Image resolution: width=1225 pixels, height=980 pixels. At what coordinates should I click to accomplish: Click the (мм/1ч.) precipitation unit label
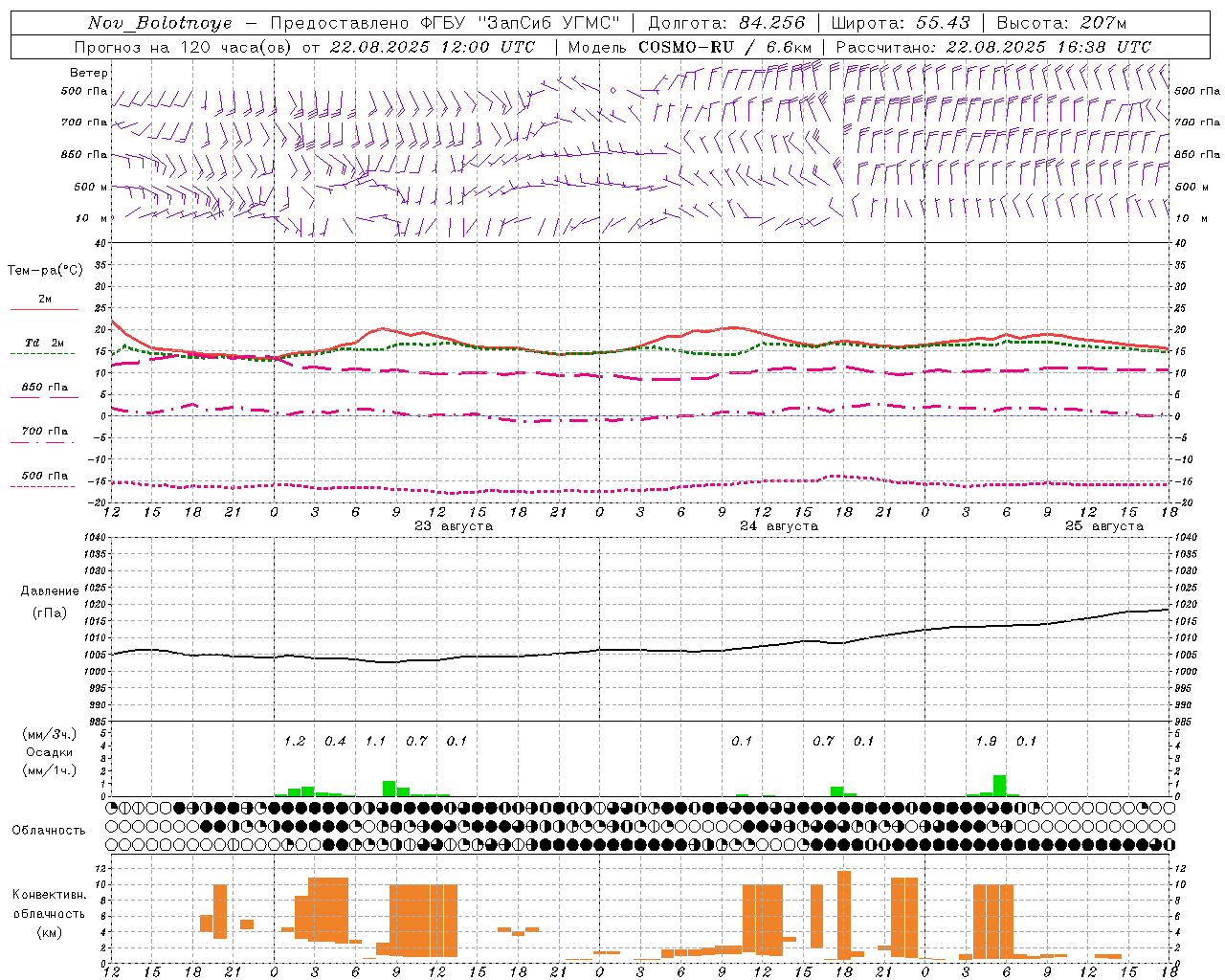click(x=50, y=770)
